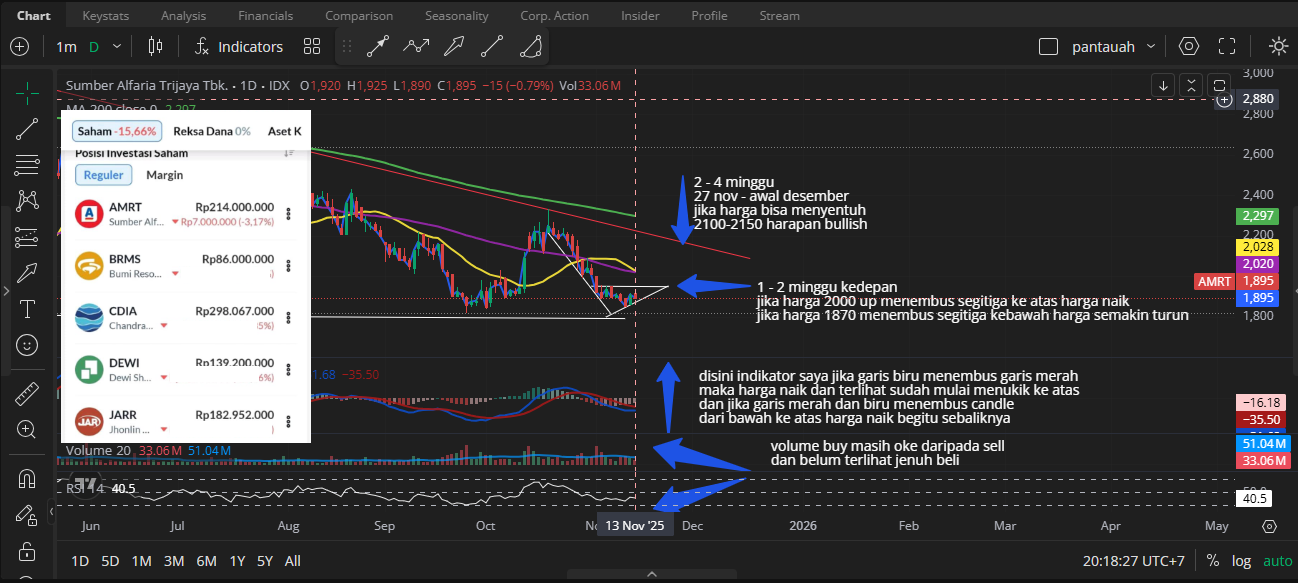The image size is (1298, 583).
Task: Open the Comparison tab
Action: coord(359,16)
